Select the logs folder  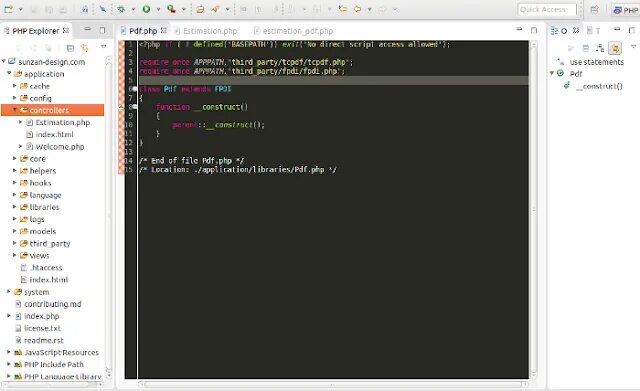pyautogui.click(x=37, y=219)
